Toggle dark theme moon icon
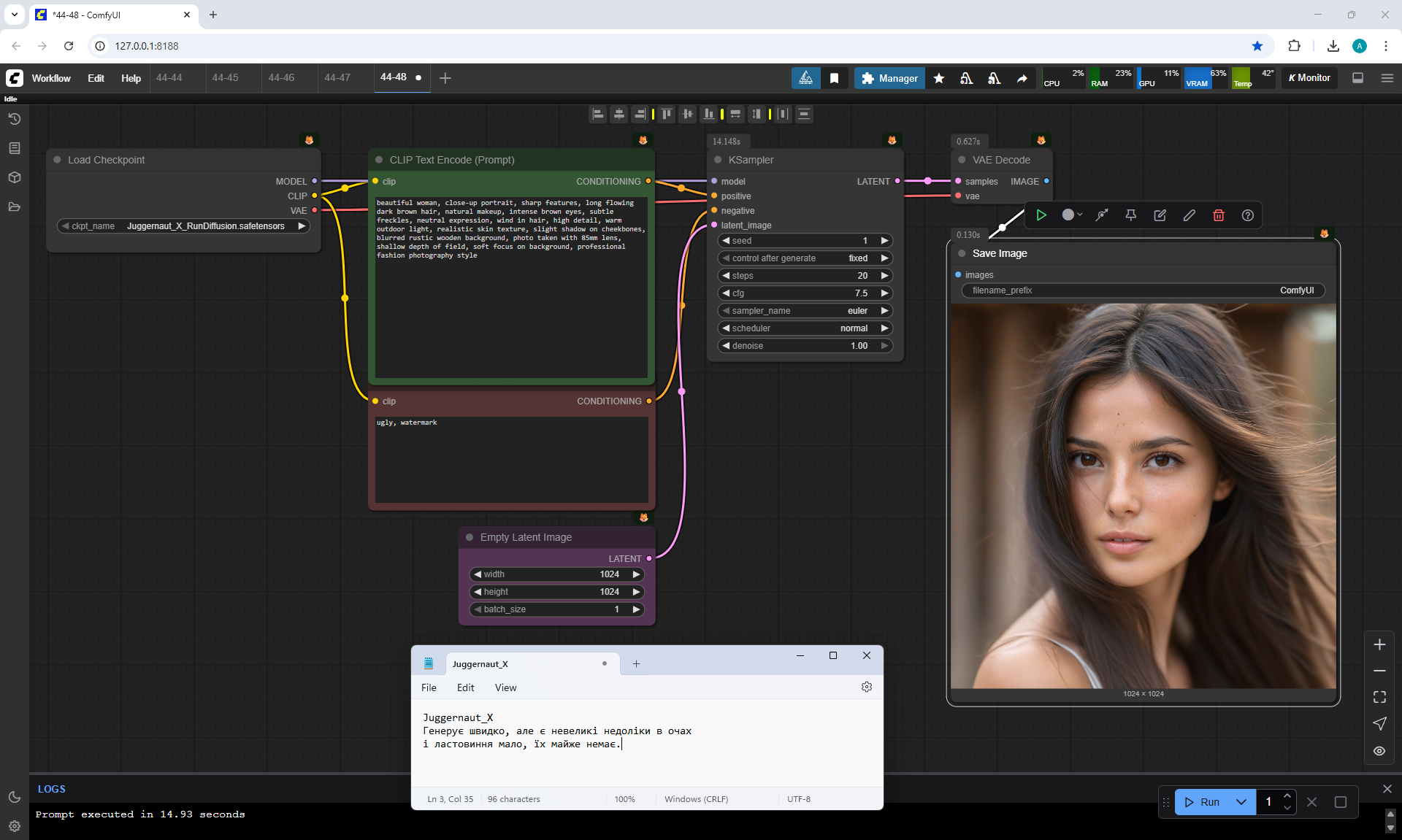1402x840 pixels. [15, 797]
